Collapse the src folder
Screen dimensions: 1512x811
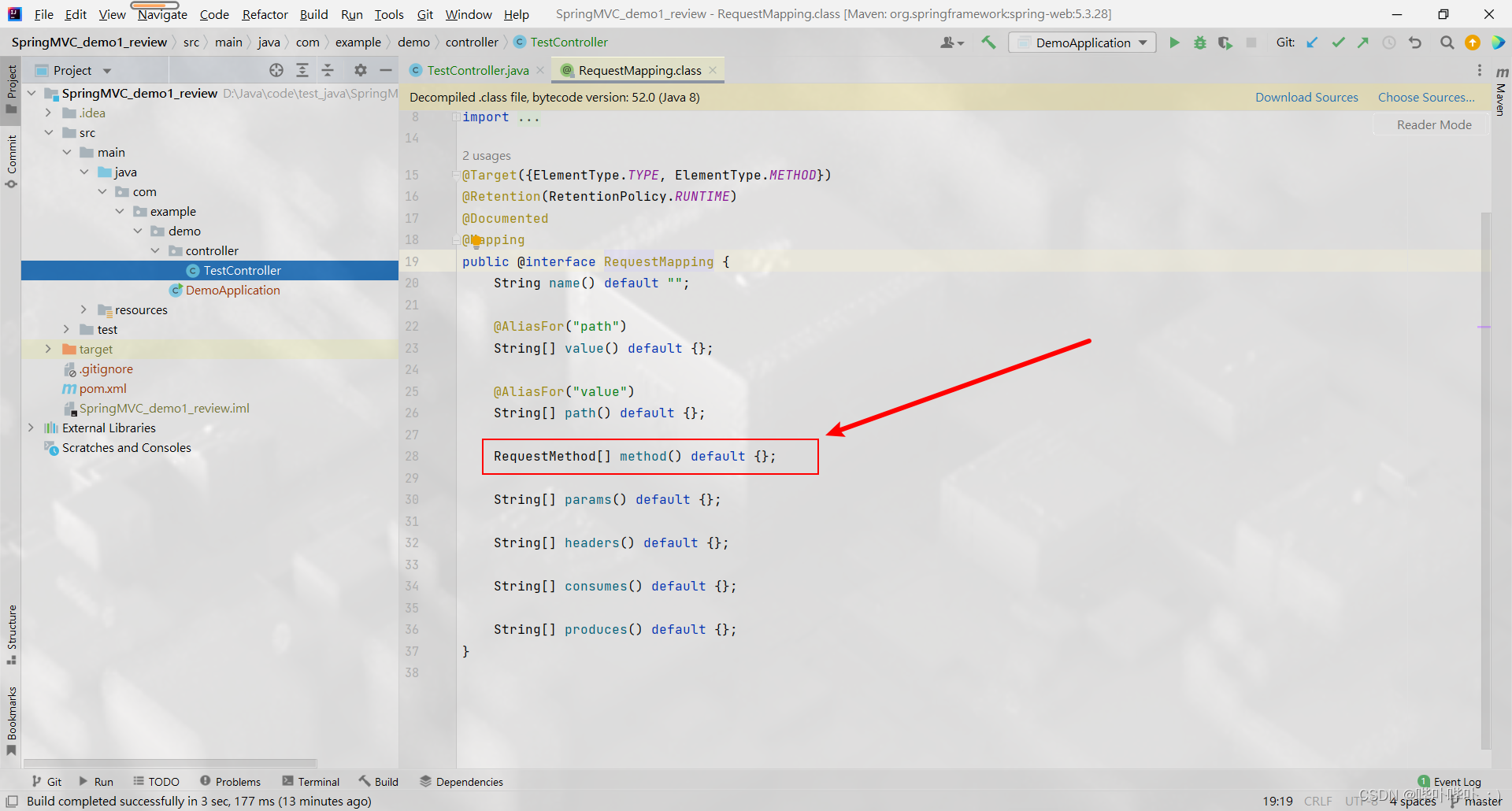(x=48, y=132)
